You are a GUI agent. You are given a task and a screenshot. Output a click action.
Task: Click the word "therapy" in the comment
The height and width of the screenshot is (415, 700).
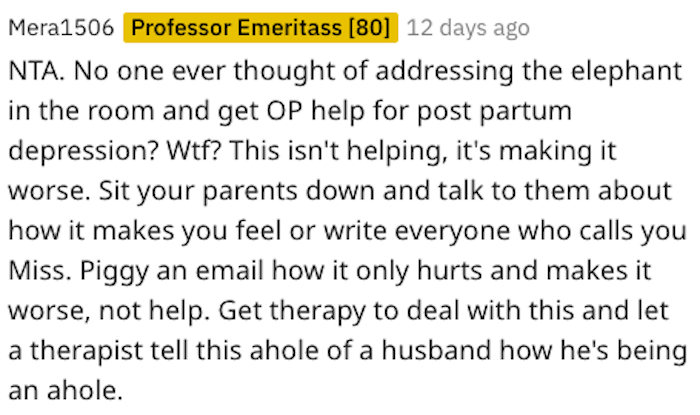[x=317, y=311]
